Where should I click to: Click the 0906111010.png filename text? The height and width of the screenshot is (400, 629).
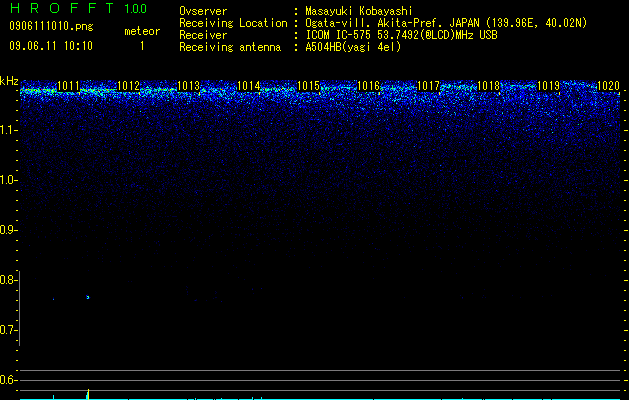51,26
